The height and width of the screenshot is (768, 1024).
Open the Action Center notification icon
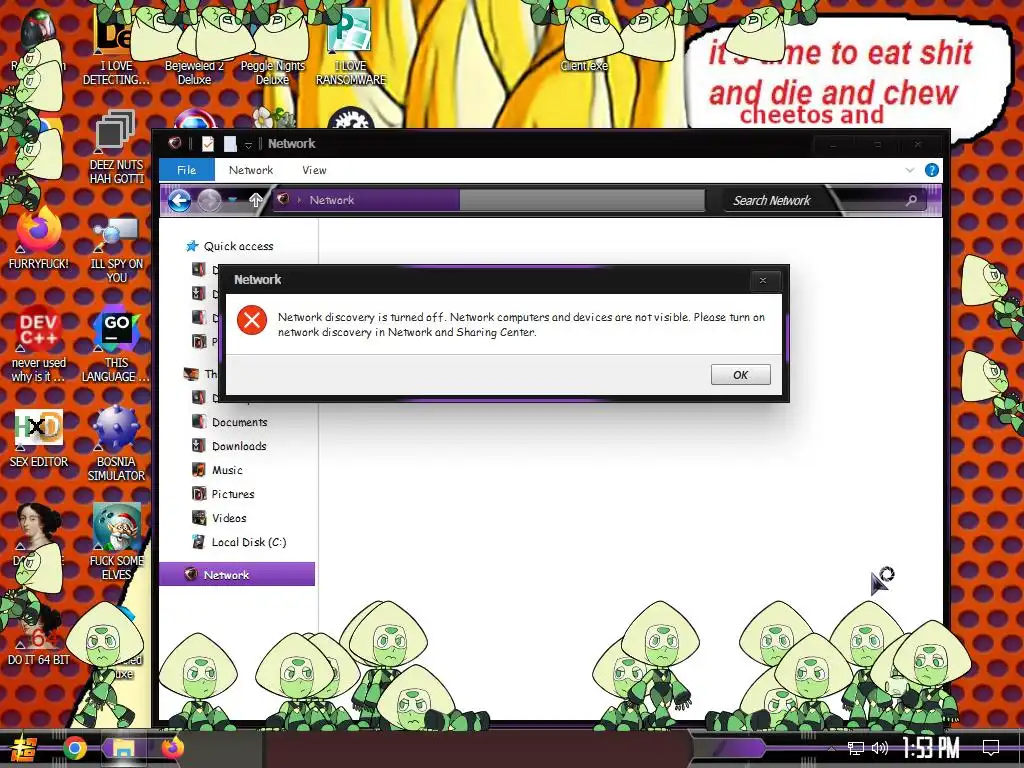[991, 748]
